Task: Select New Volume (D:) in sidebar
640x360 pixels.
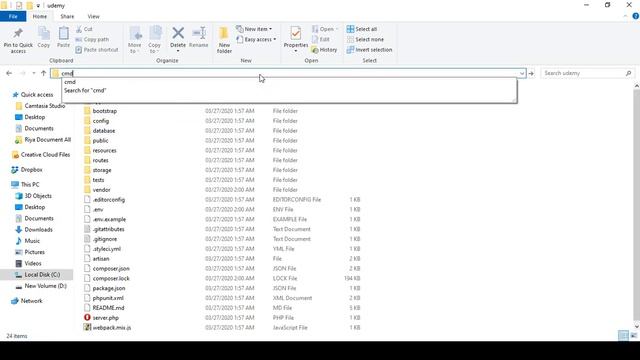Action: coord(41,286)
